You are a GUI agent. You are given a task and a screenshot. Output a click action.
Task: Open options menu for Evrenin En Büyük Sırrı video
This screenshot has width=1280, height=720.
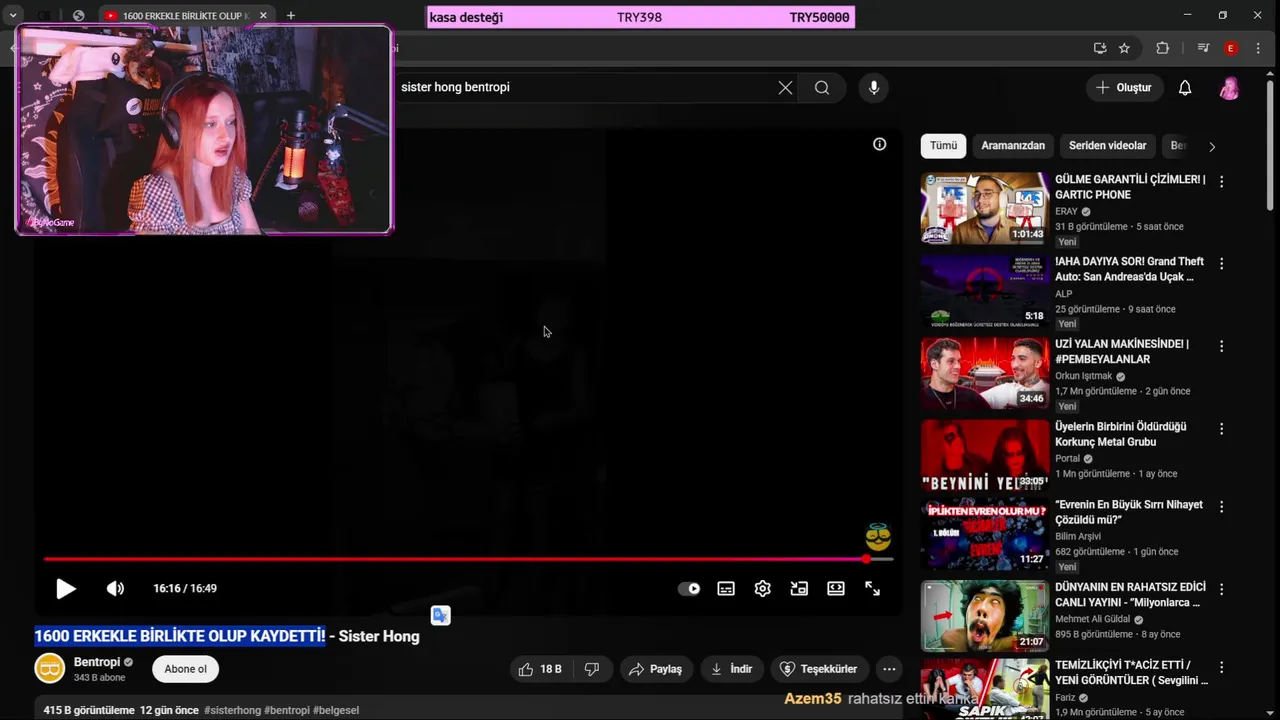click(1221, 507)
